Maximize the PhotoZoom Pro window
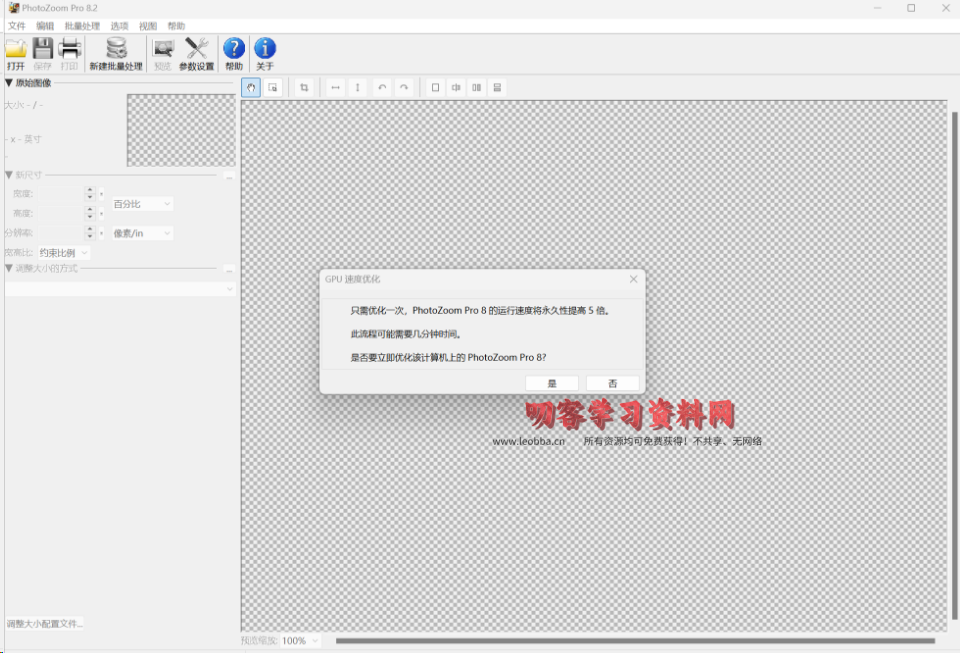The height and width of the screenshot is (653, 960). [x=911, y=8]
